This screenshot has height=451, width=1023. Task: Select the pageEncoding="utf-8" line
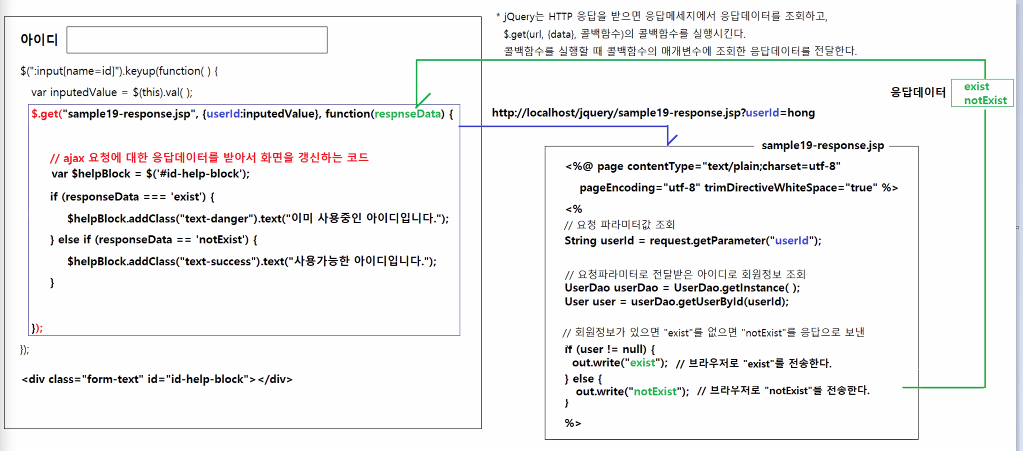coord(739,188)
